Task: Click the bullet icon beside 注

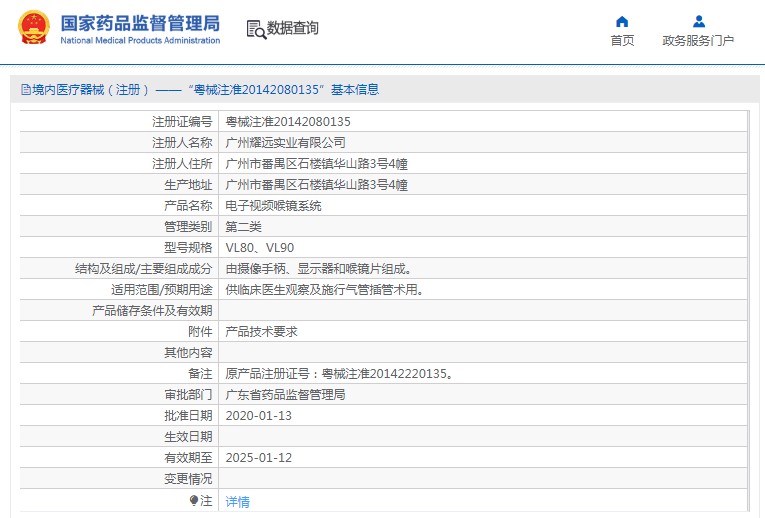Action: (x=194, y=500)
